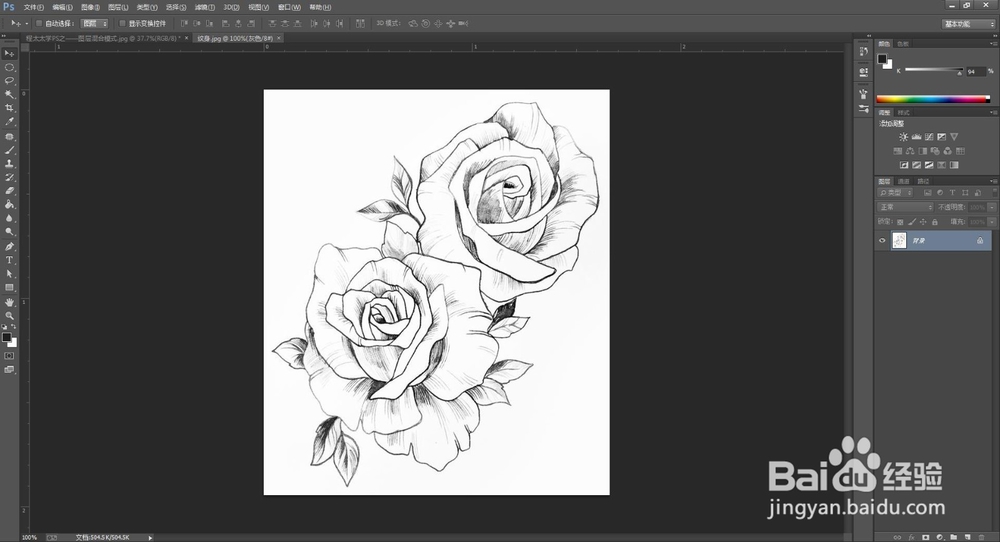
Task: Click the foreground color swatch in toolbox
Action: 6,337
